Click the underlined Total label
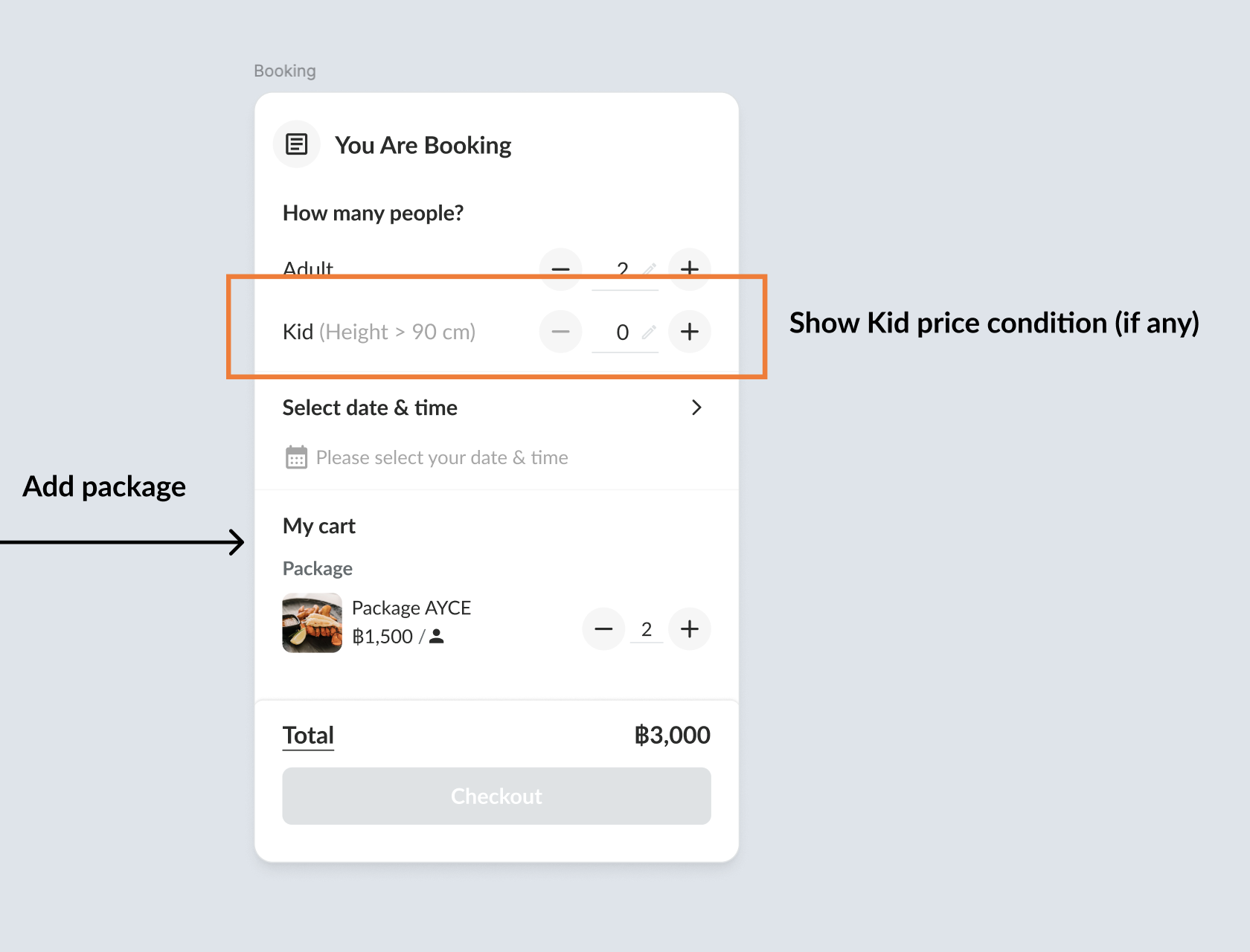Screen dimensions: 1250x952 tap(308, 735)
